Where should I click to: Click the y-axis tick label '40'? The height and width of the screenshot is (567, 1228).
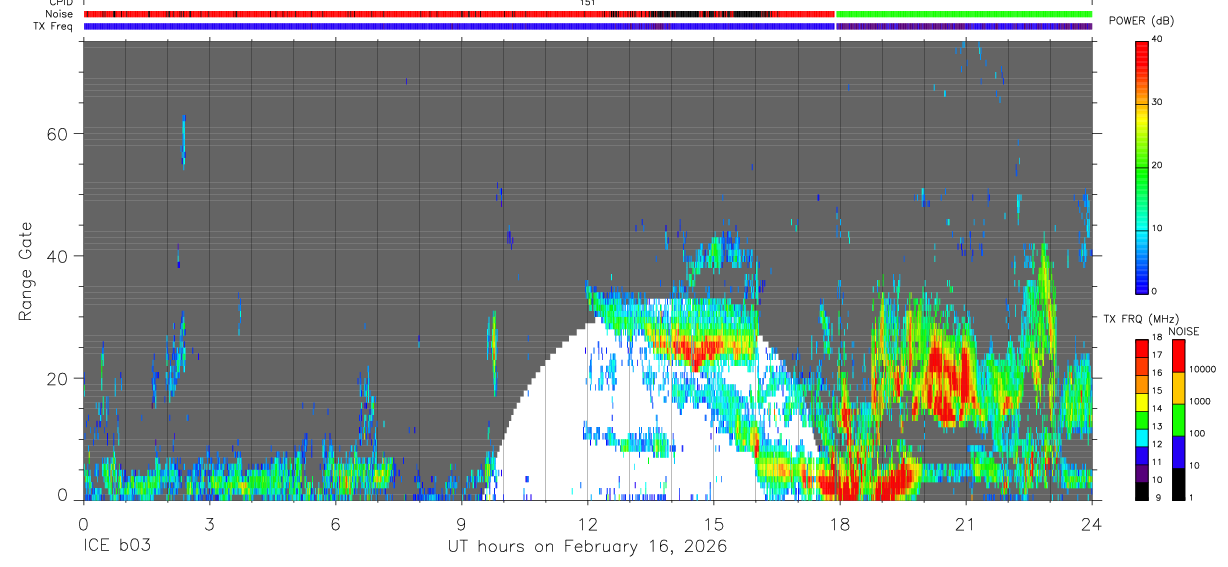(59, 256)
